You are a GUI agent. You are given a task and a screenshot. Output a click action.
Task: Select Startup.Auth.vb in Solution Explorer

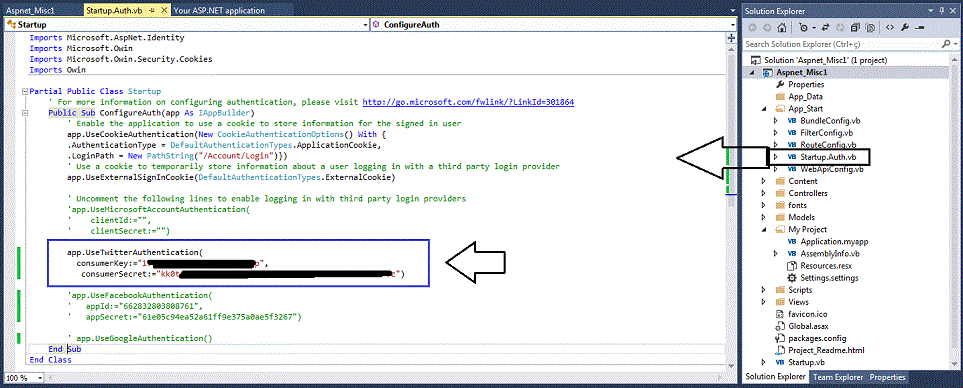tap(823, 157)
